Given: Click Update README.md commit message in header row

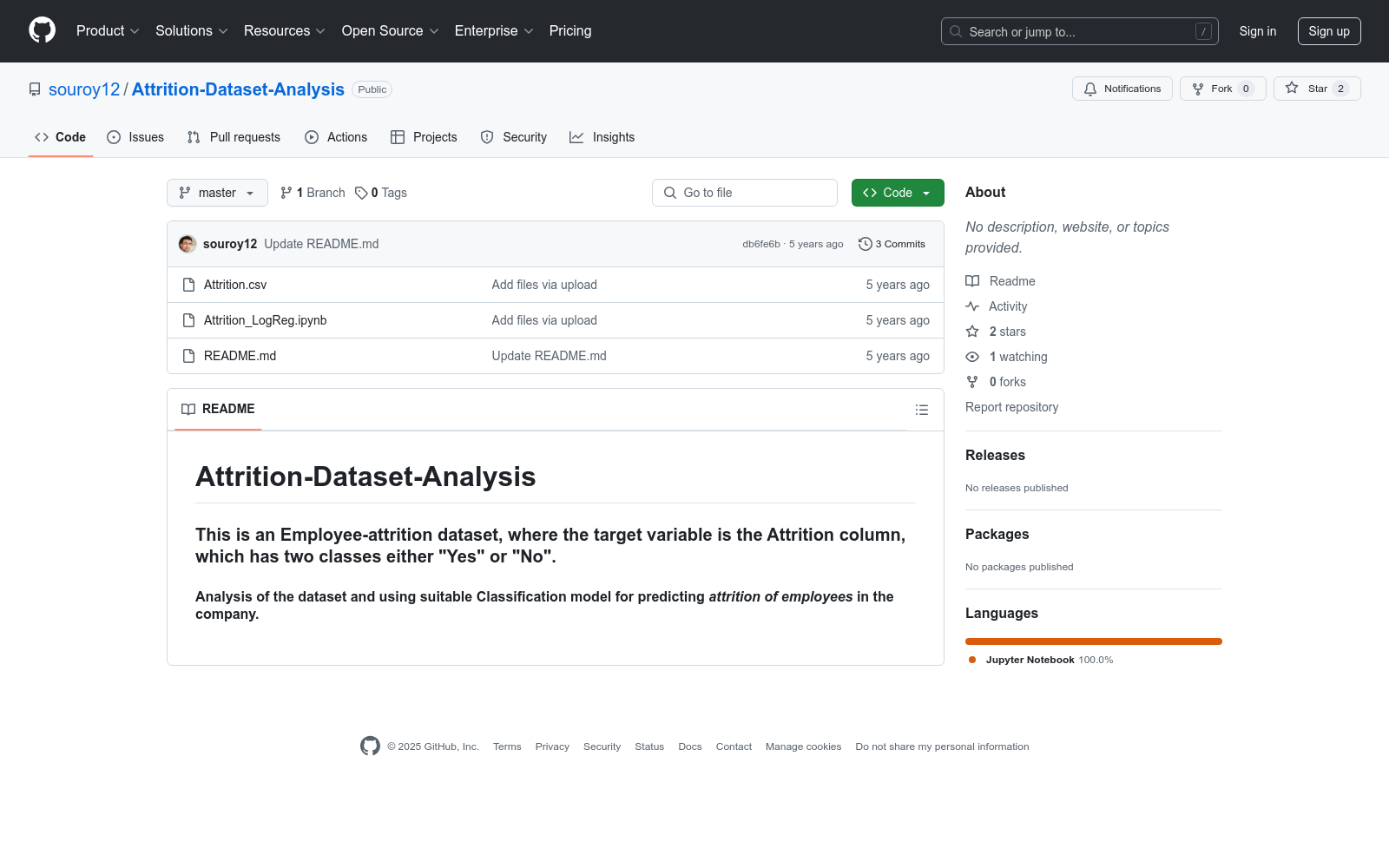Looking at the screenshot, I should pos(321,244).
